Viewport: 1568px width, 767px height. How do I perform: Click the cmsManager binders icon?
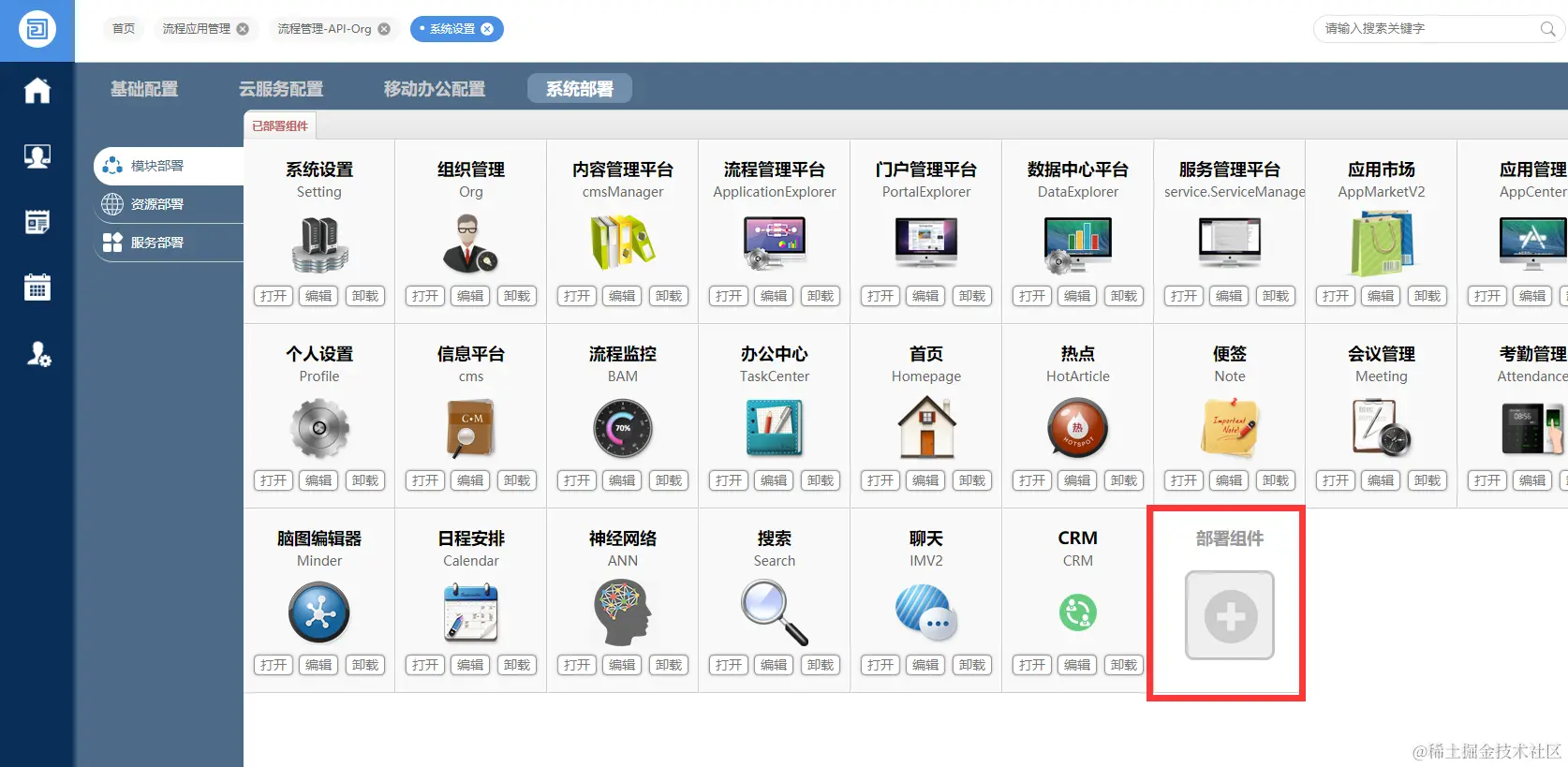[622, 243]
